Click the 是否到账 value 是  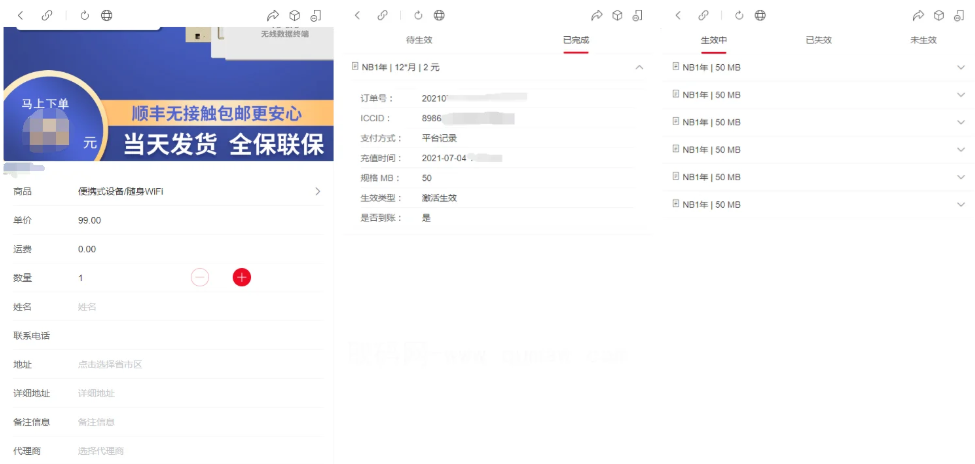[426, 218]
